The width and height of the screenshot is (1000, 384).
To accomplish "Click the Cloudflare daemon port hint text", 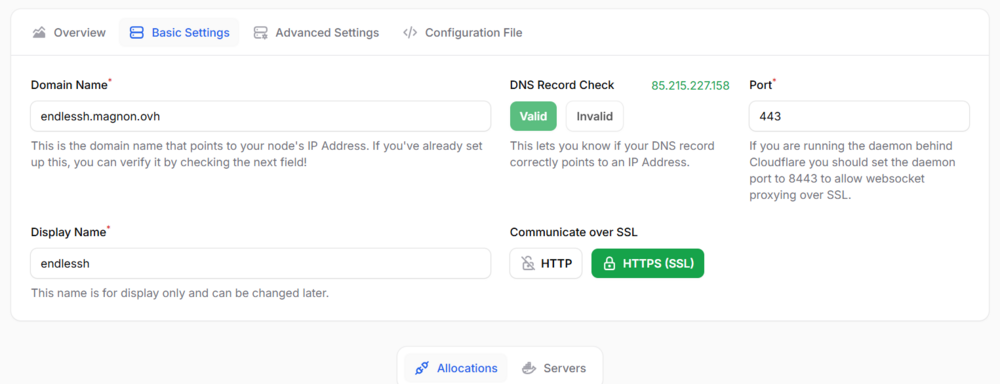I will [x=852, y=171].
